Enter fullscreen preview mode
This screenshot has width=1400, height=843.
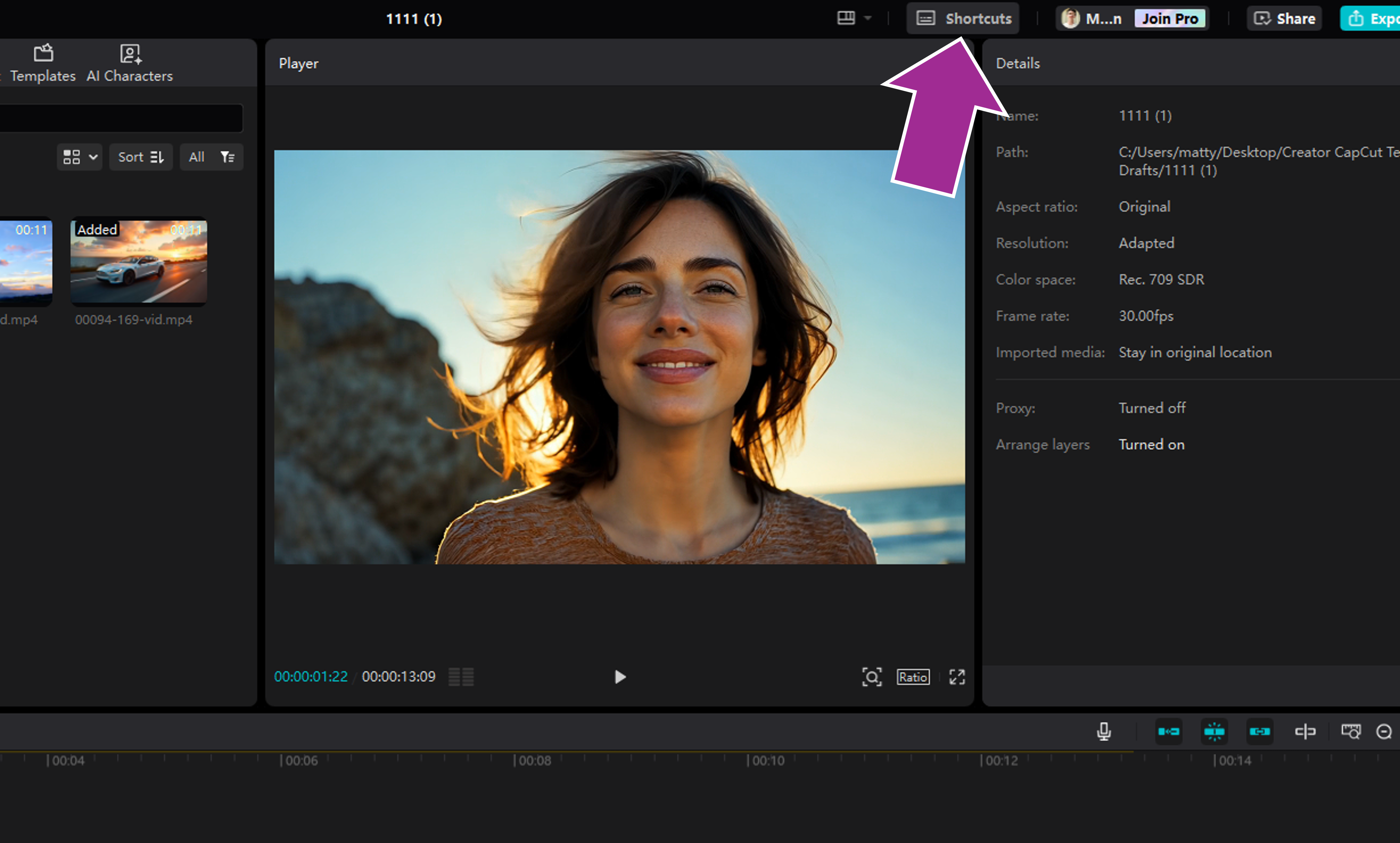tap(957, 677)
